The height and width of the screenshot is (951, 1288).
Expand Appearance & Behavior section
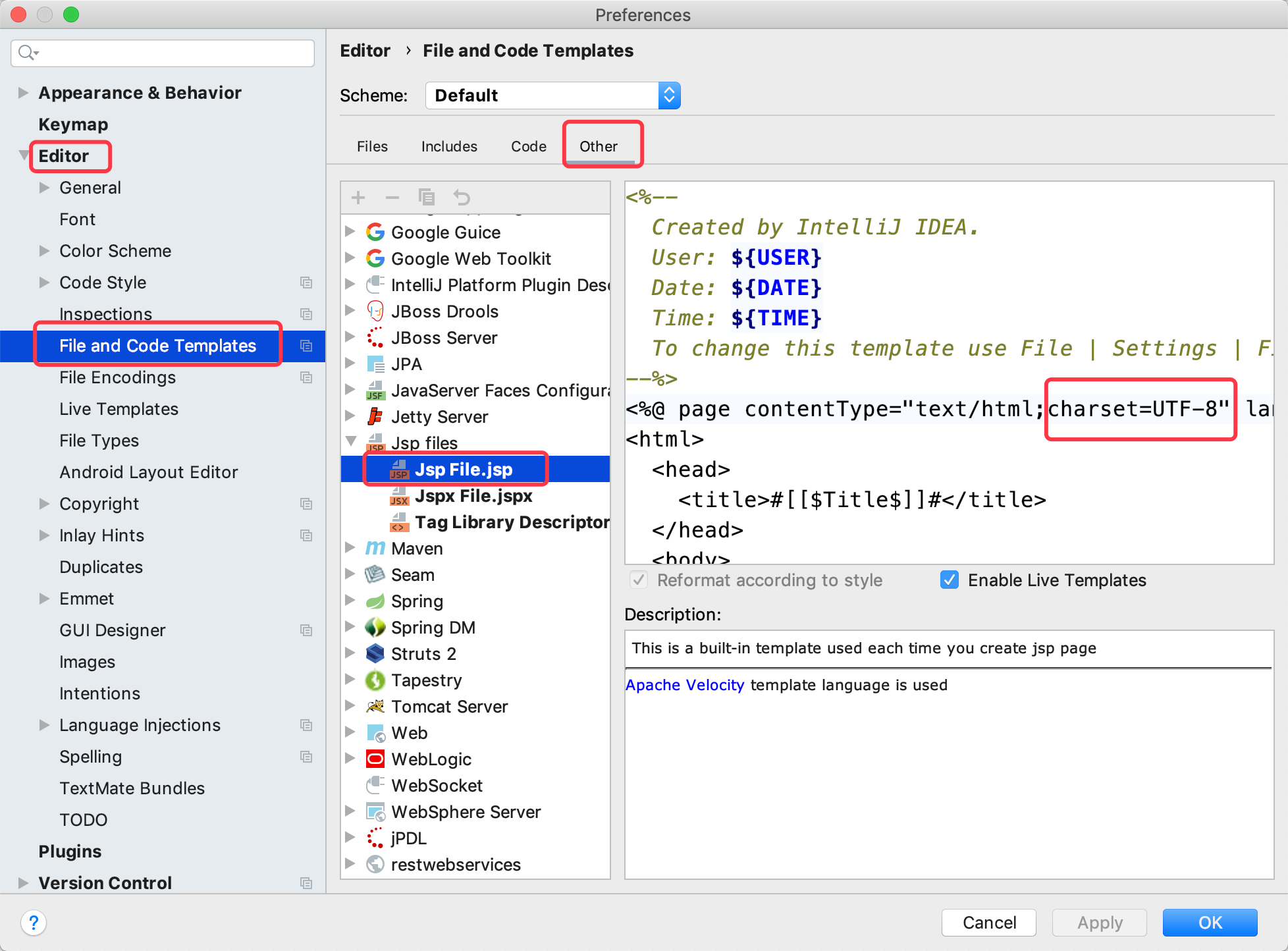coord(23,93)
